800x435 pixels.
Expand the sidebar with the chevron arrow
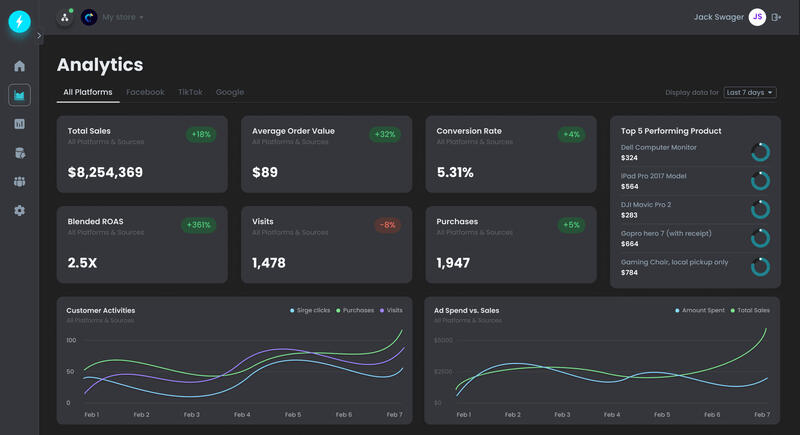point(39,36)
